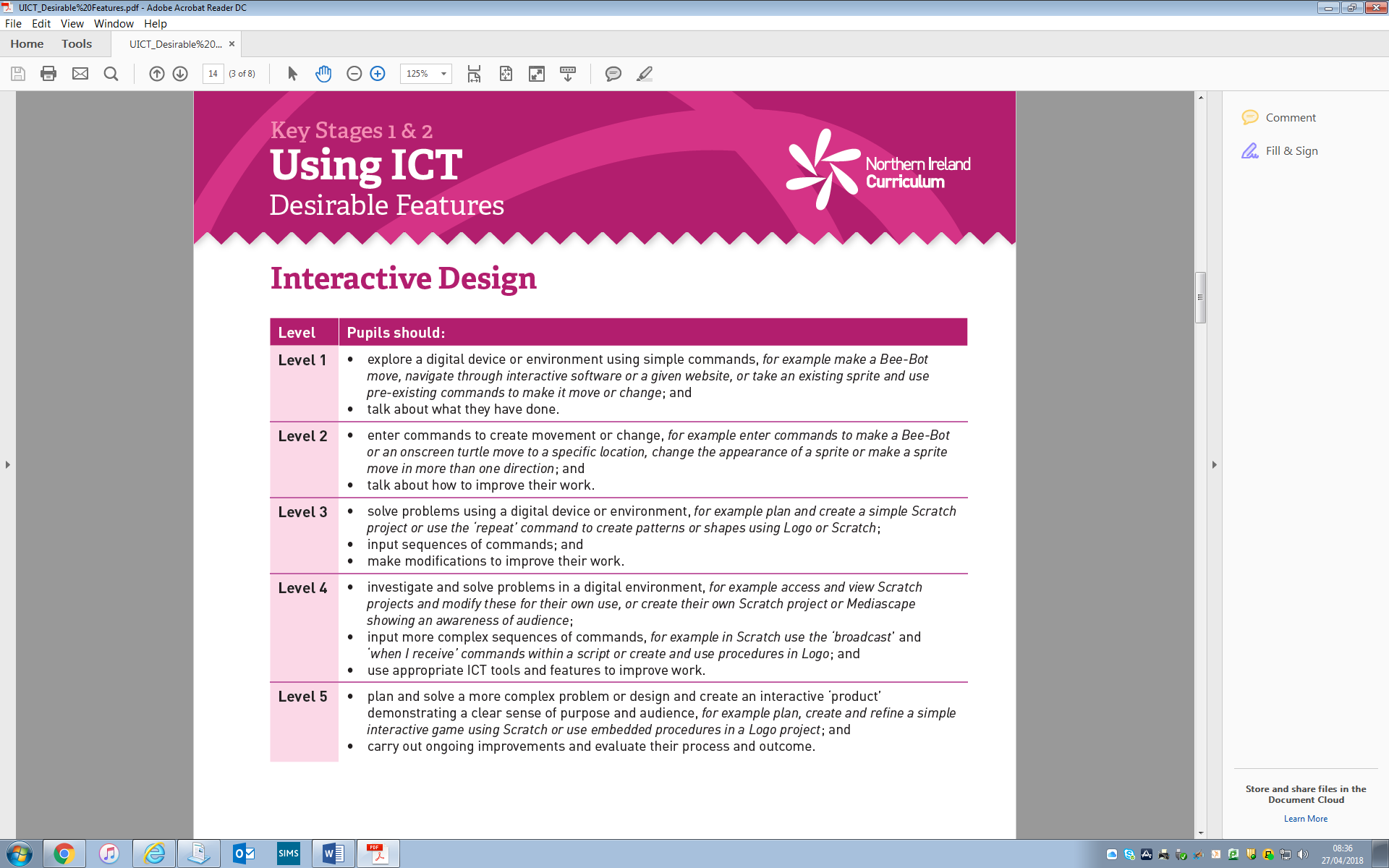Click the page number field showing 14
The height and width of the screenshot is (868, 1389).
213,74
